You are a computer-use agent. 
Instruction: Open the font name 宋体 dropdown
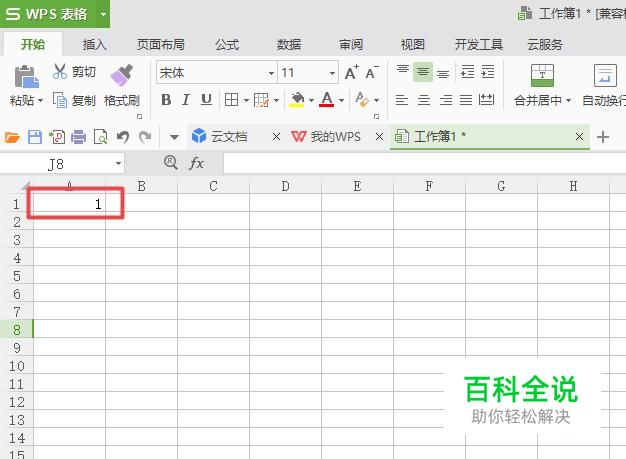pyautogui.click(x=271, y=73)
